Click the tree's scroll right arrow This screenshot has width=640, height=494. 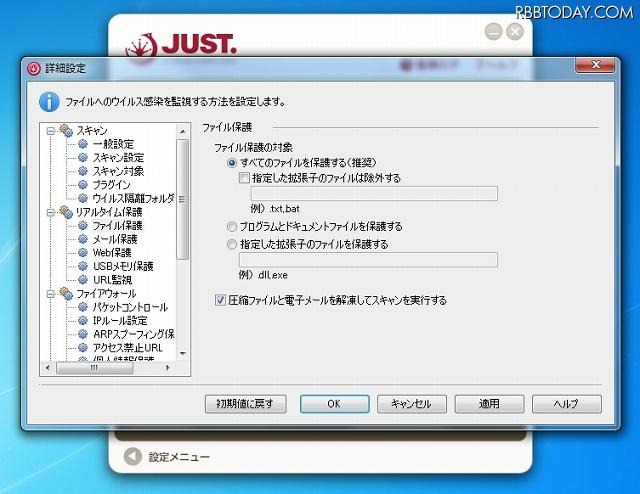[167, 368]
